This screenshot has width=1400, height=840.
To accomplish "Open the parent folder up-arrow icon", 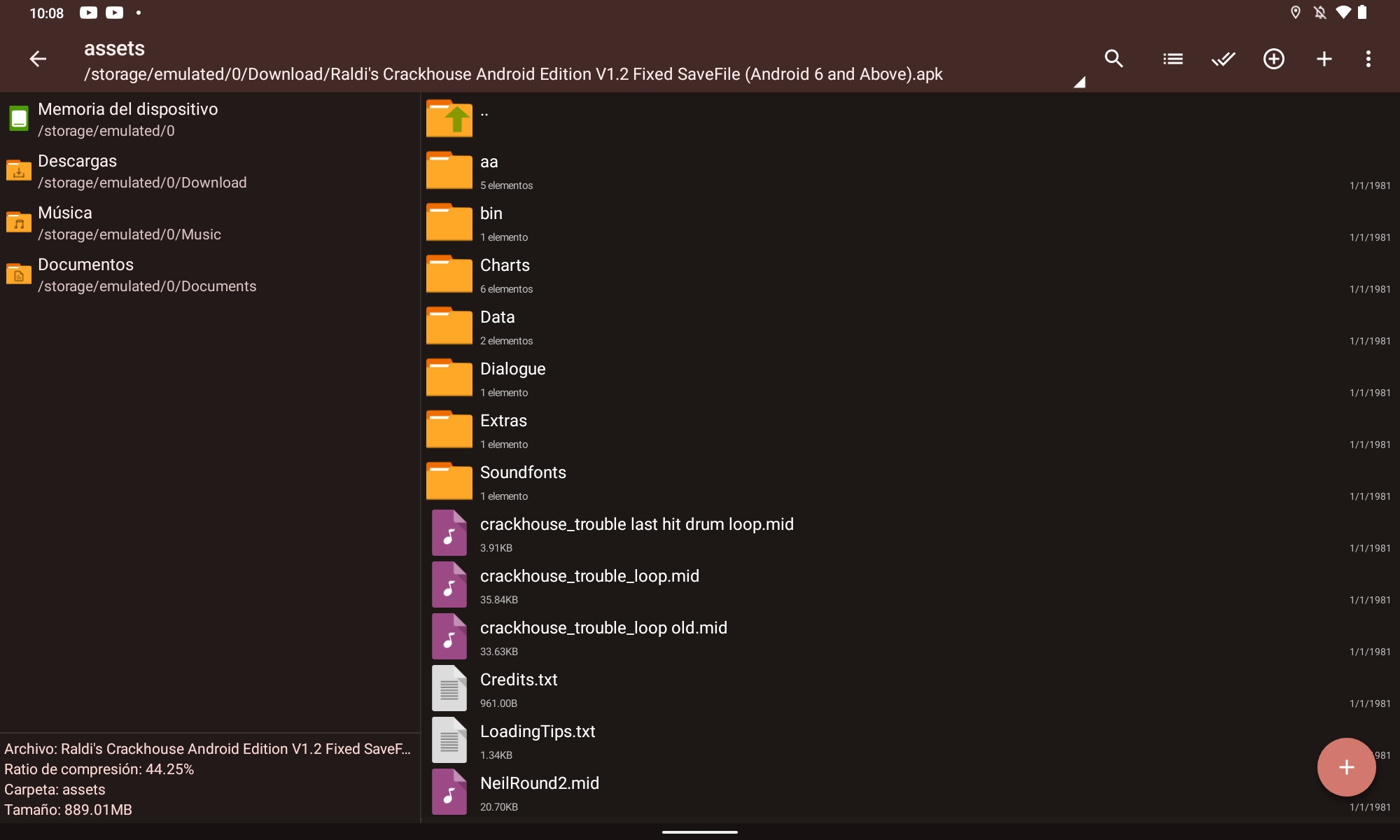I will point(449,118).
